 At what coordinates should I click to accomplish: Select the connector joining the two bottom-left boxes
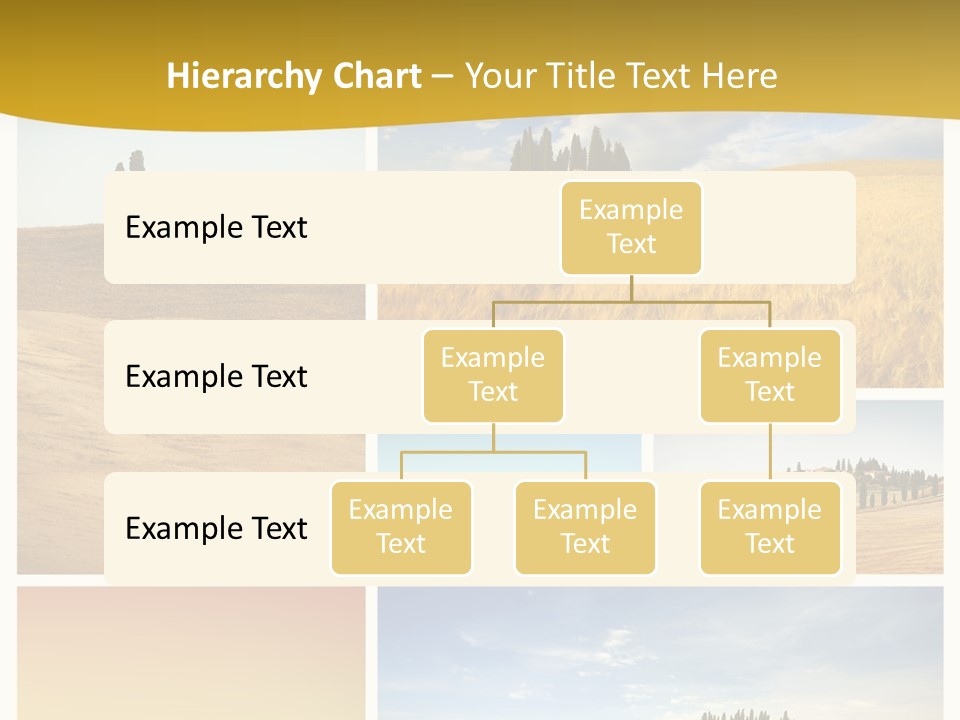tap(493, 452)
